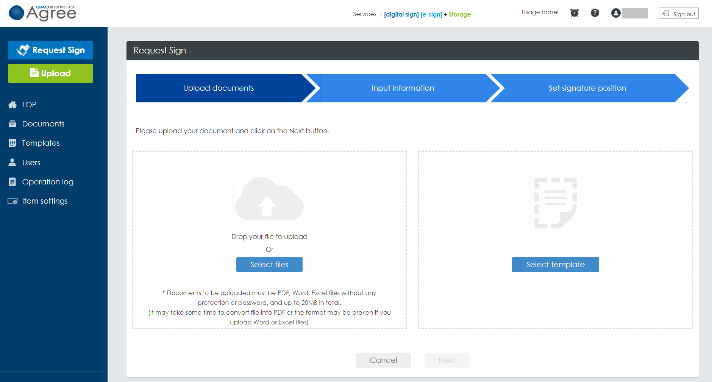Click the Select files button

pyautogui.click(x=269, y=264)
